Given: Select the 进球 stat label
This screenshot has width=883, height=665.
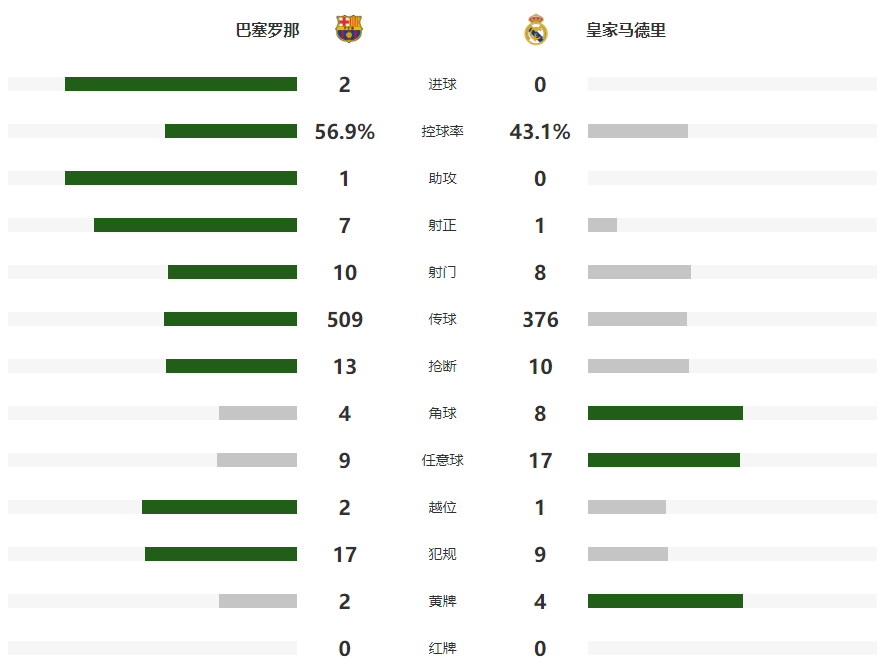Looking at the screenshot, I should pyautogui.click(x=442, y=84).
